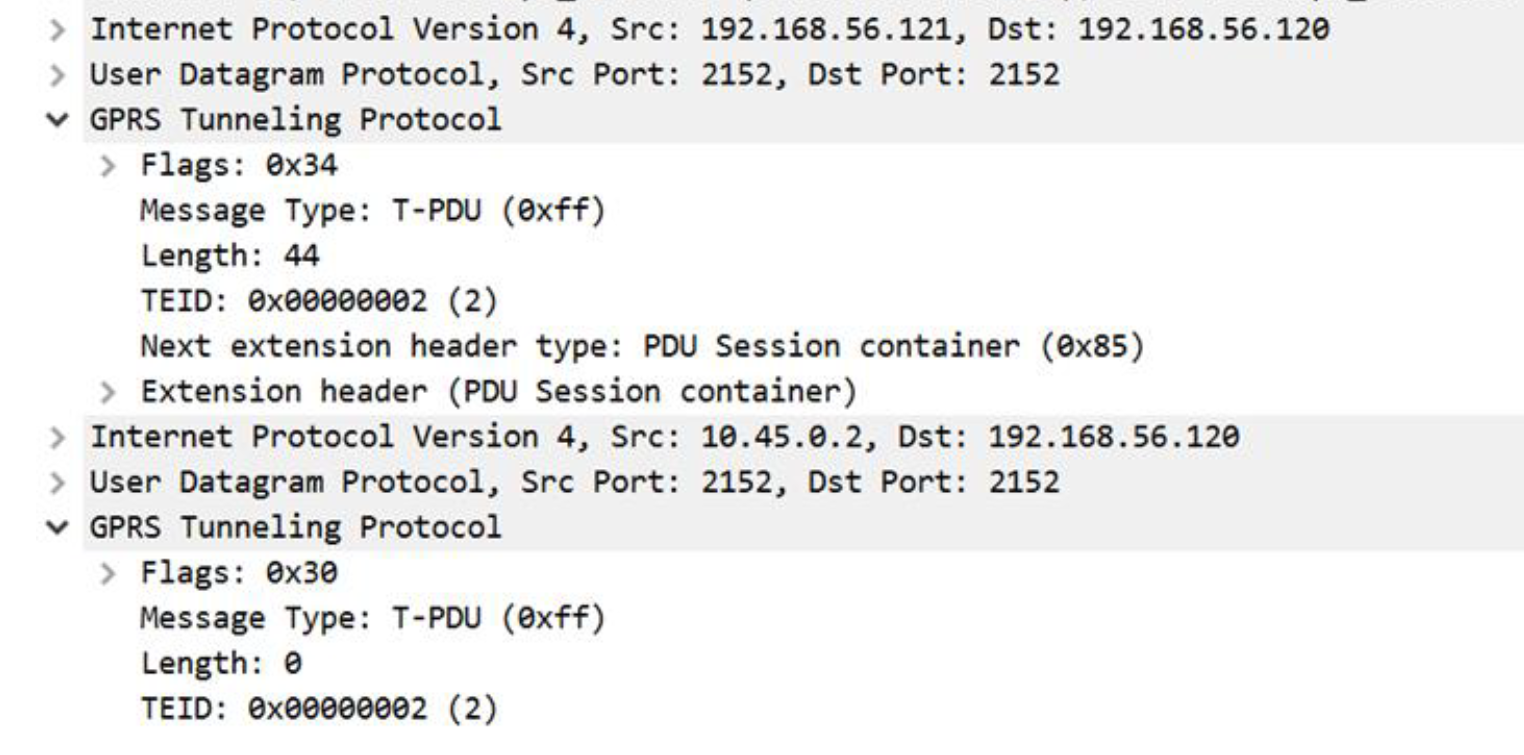Image resolution: width=1524 pixels, height=755 pixels.
Task: Select the Next extension header type row
Action: 640,347
